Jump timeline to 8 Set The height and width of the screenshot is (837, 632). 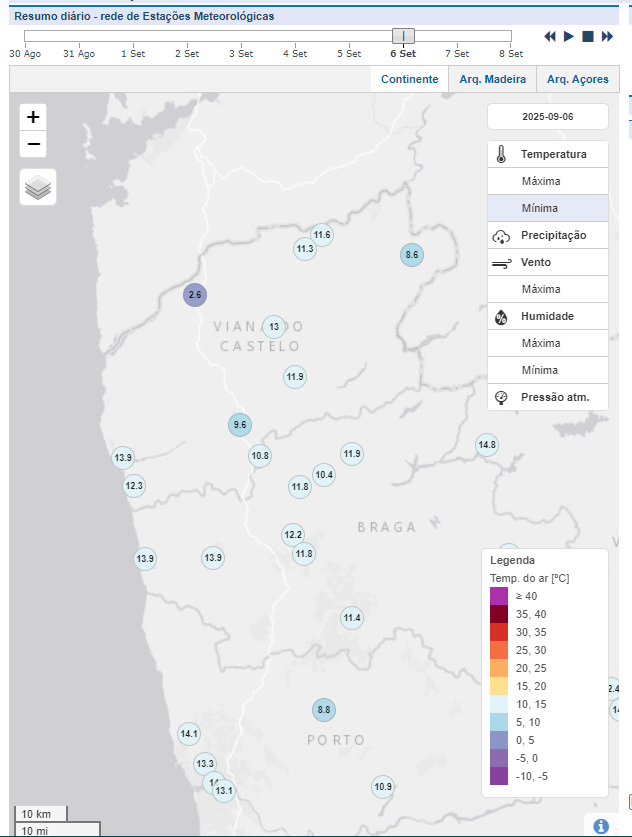(511, 53)
